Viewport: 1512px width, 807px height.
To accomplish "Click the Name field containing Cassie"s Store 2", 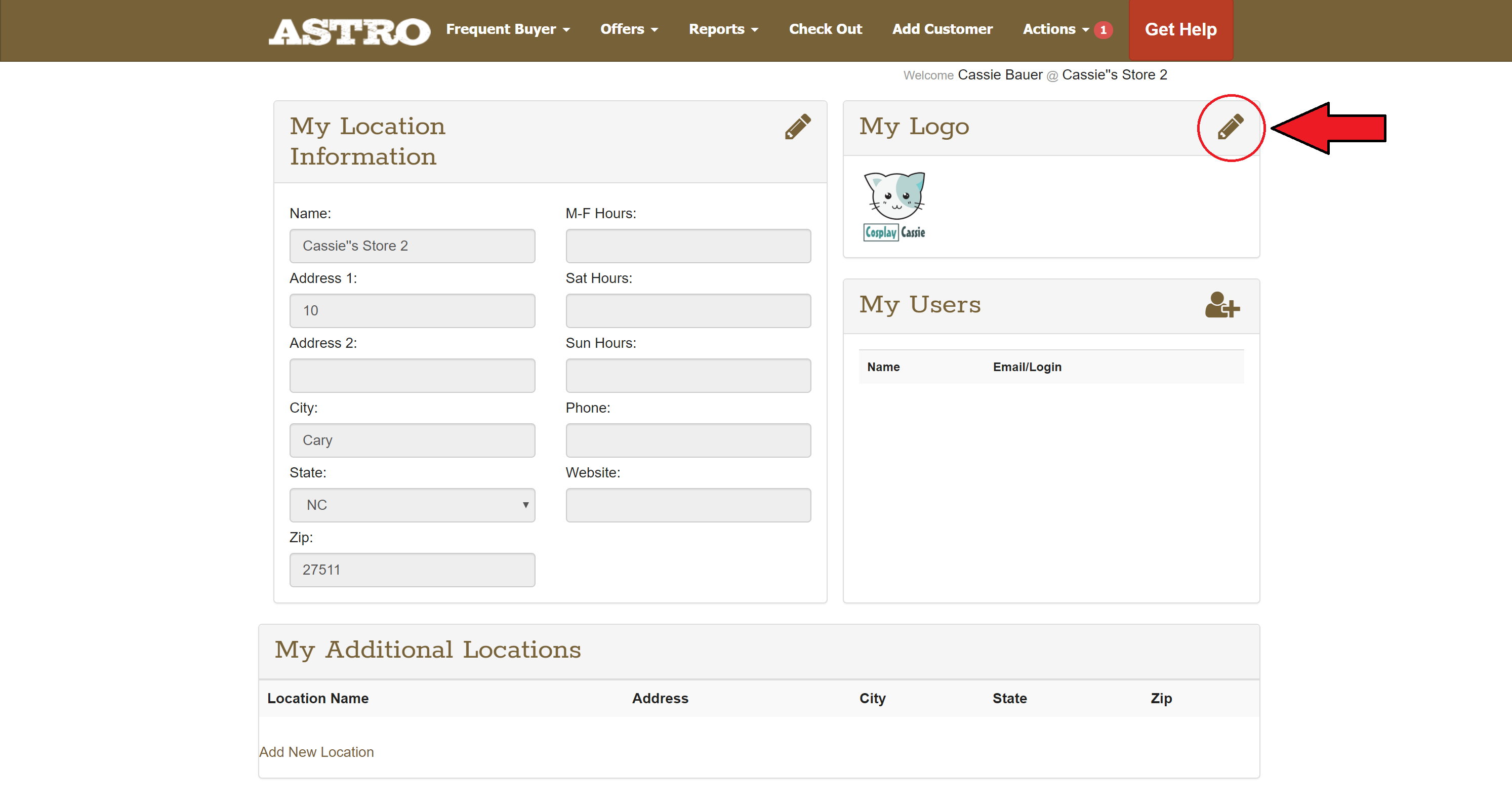I will point(412,246).
